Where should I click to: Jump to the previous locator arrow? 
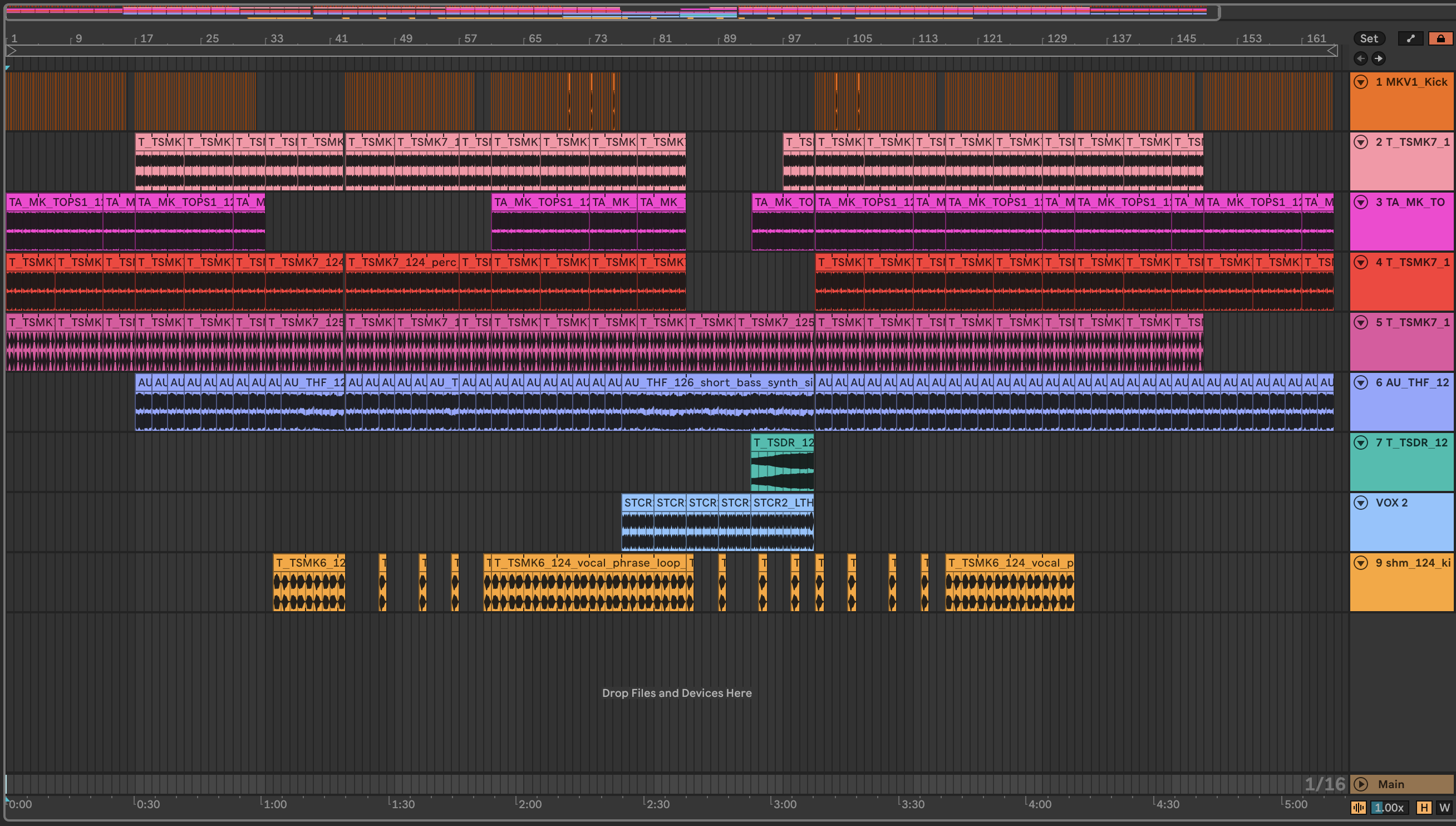pos(1361,58)
